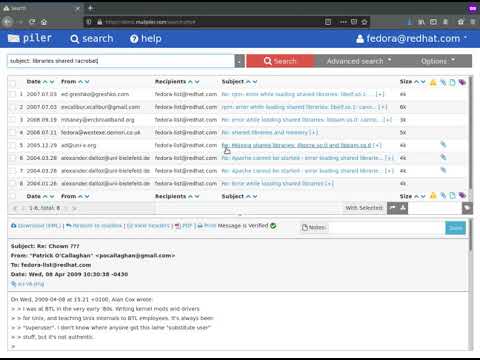Screen dimensions: 480x360
Task: Expand the [+] on row 2 subject
Action: click(383, 107)
